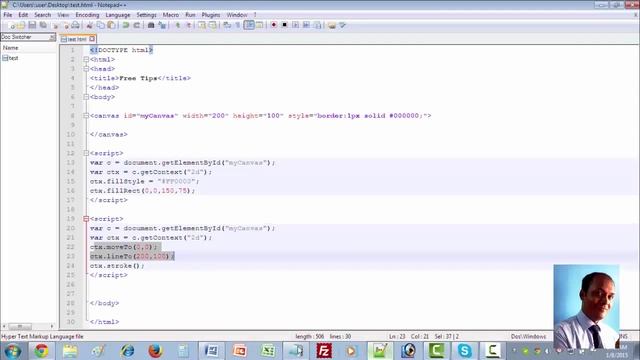Click the Copy toolbar icon
Screen dimensions: 640x360
[x=101, y=25]
